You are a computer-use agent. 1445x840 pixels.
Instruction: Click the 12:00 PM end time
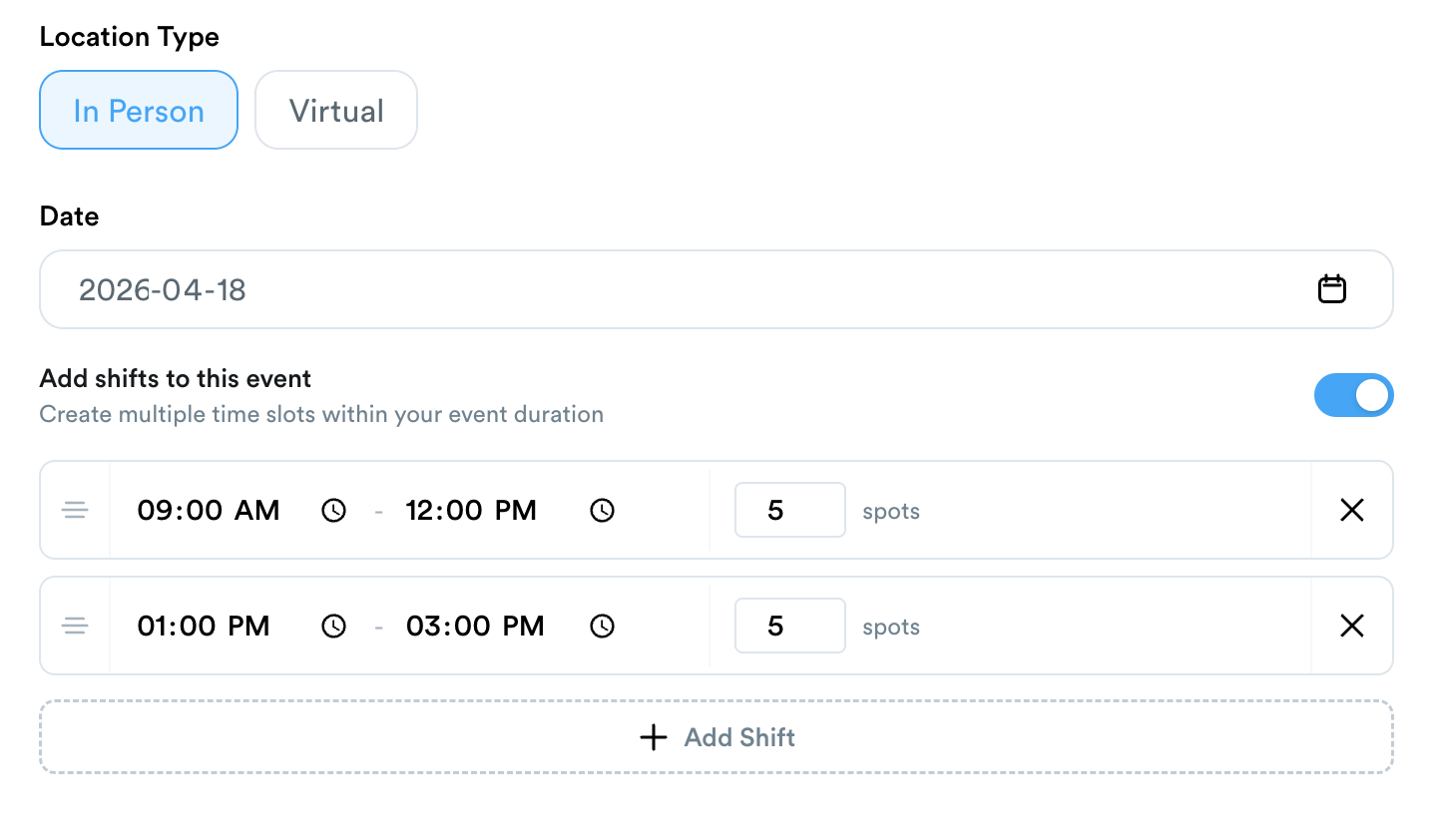click(x=471, y=511)
